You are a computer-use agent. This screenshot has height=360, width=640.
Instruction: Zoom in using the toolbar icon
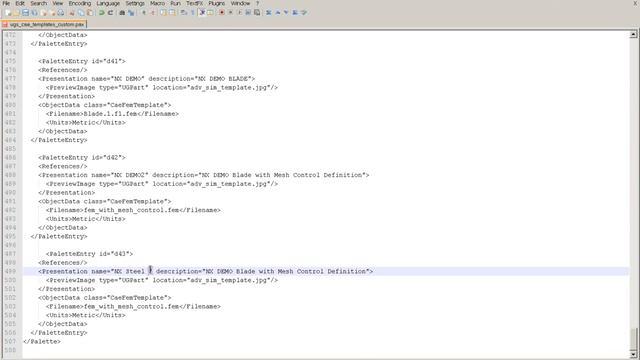pyautogui.click(x=144, y=13)
